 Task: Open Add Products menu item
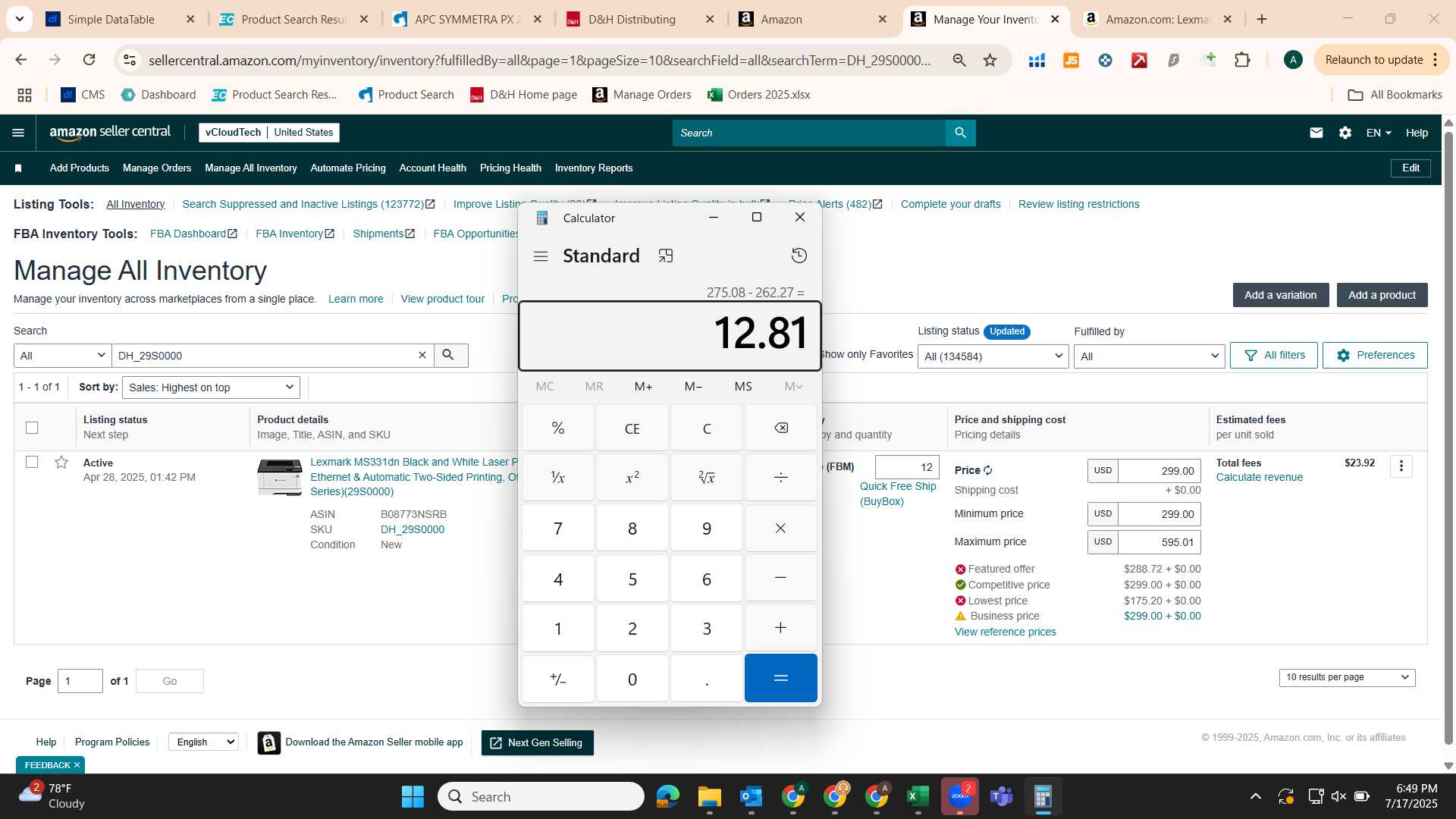80,168
